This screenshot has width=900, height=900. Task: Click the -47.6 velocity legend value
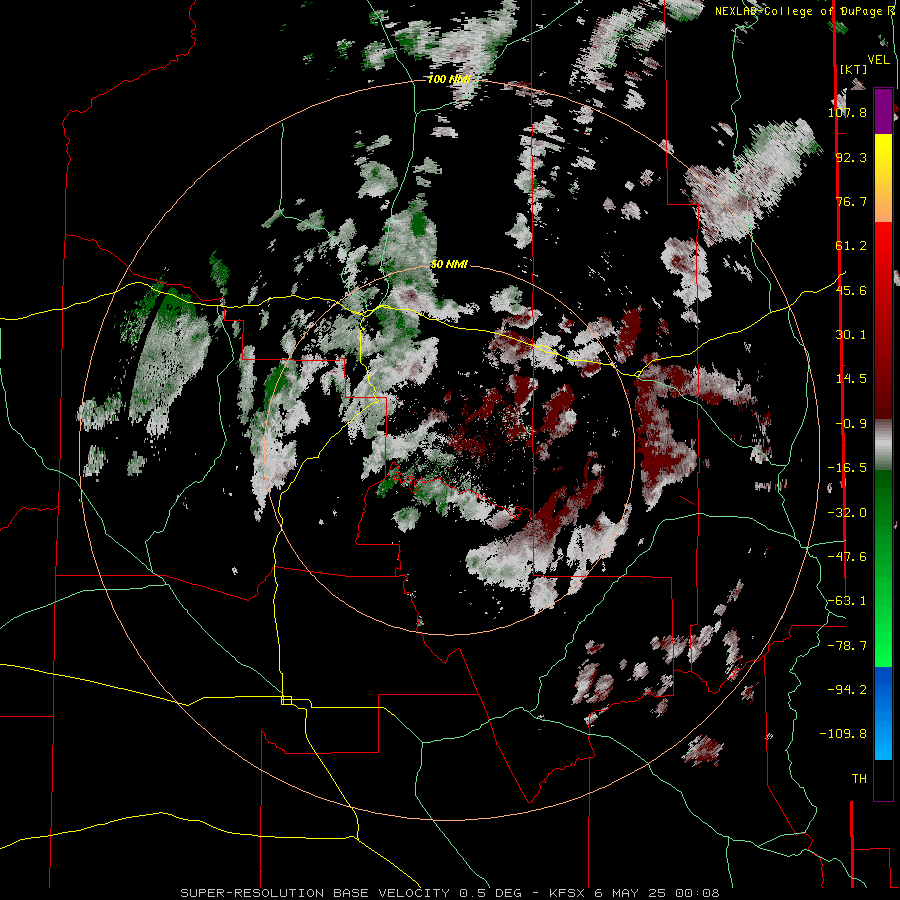click(847, 557)
